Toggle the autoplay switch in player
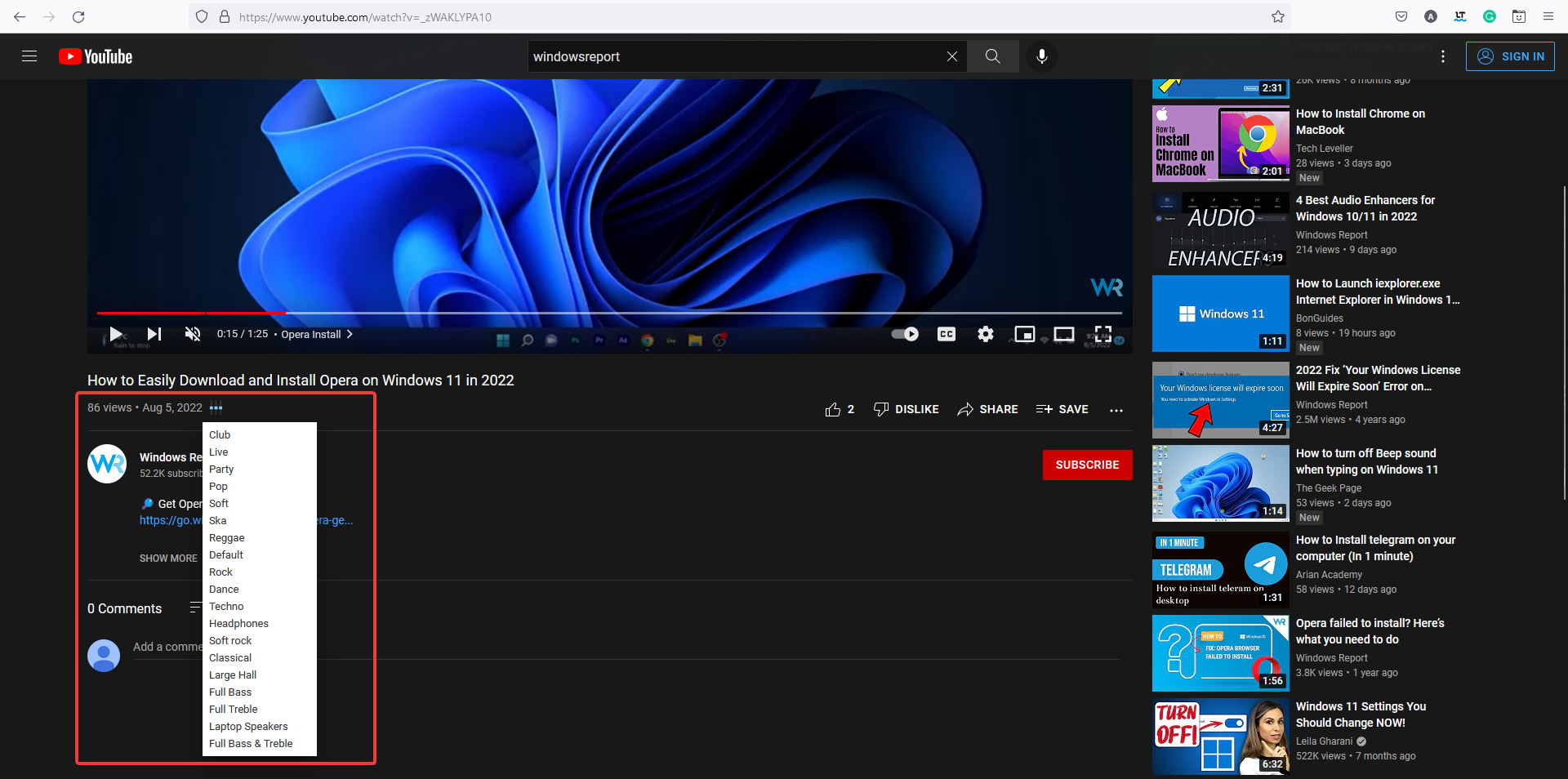The width and height of the screenshot is (1568, 779). pyautogui.click(x=905, y=334)
